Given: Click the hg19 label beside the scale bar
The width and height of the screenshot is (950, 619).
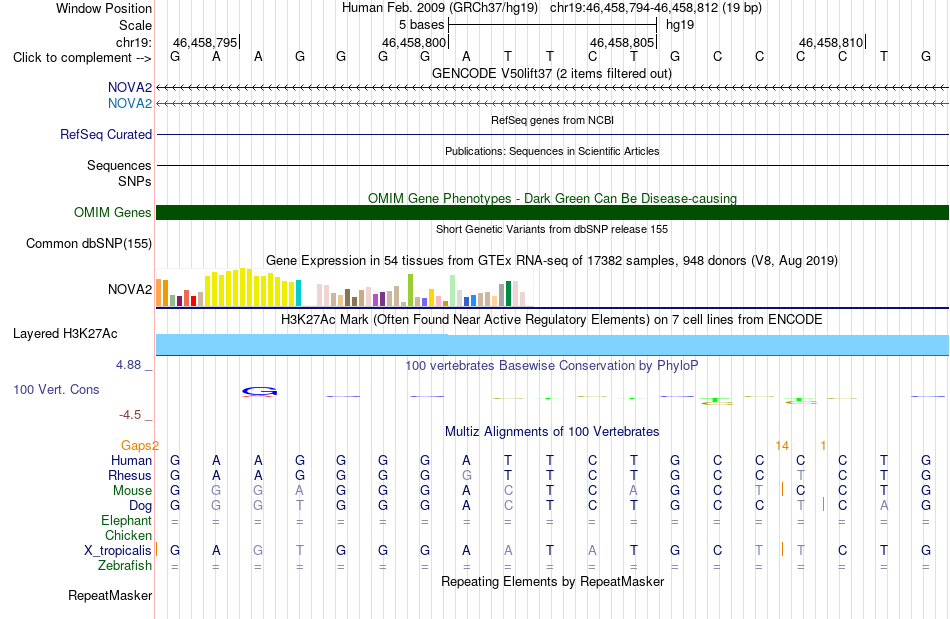Looking at the screenshot, I should pyautogui.click(x=680, y=25).
